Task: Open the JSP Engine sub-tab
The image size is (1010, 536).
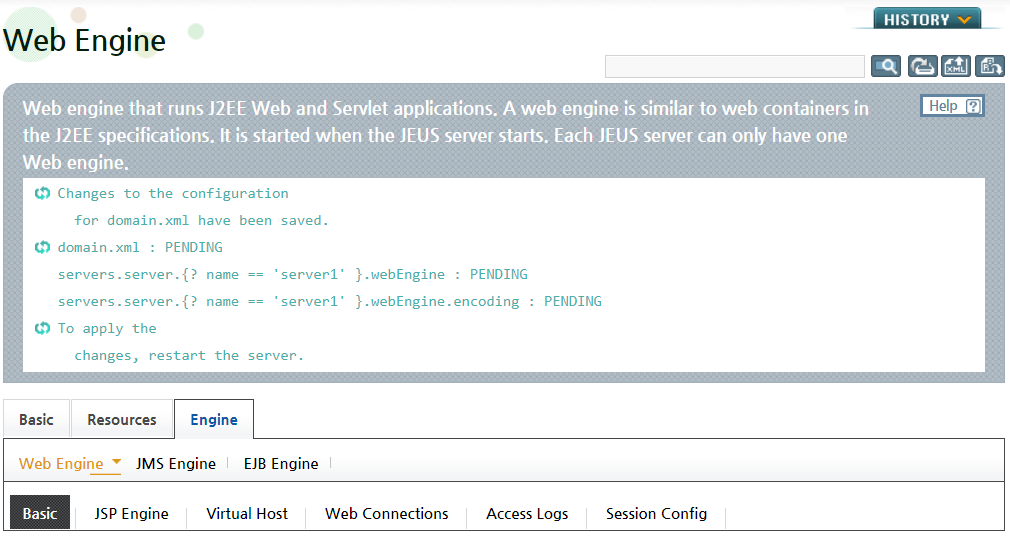Action: pyautogui.click(x=131, y=513)
